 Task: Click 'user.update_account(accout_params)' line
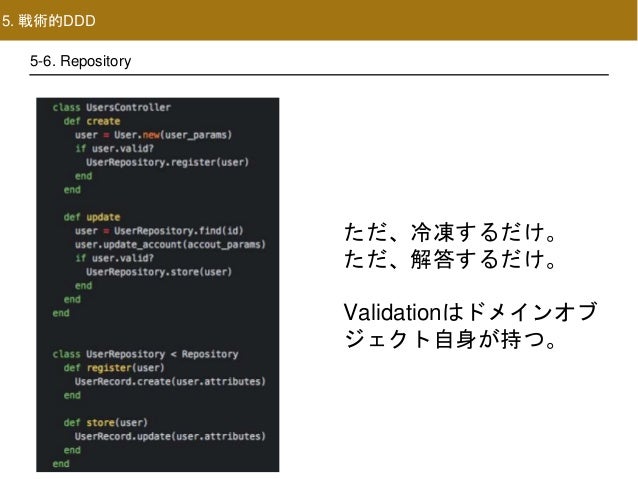click(170, 245)
